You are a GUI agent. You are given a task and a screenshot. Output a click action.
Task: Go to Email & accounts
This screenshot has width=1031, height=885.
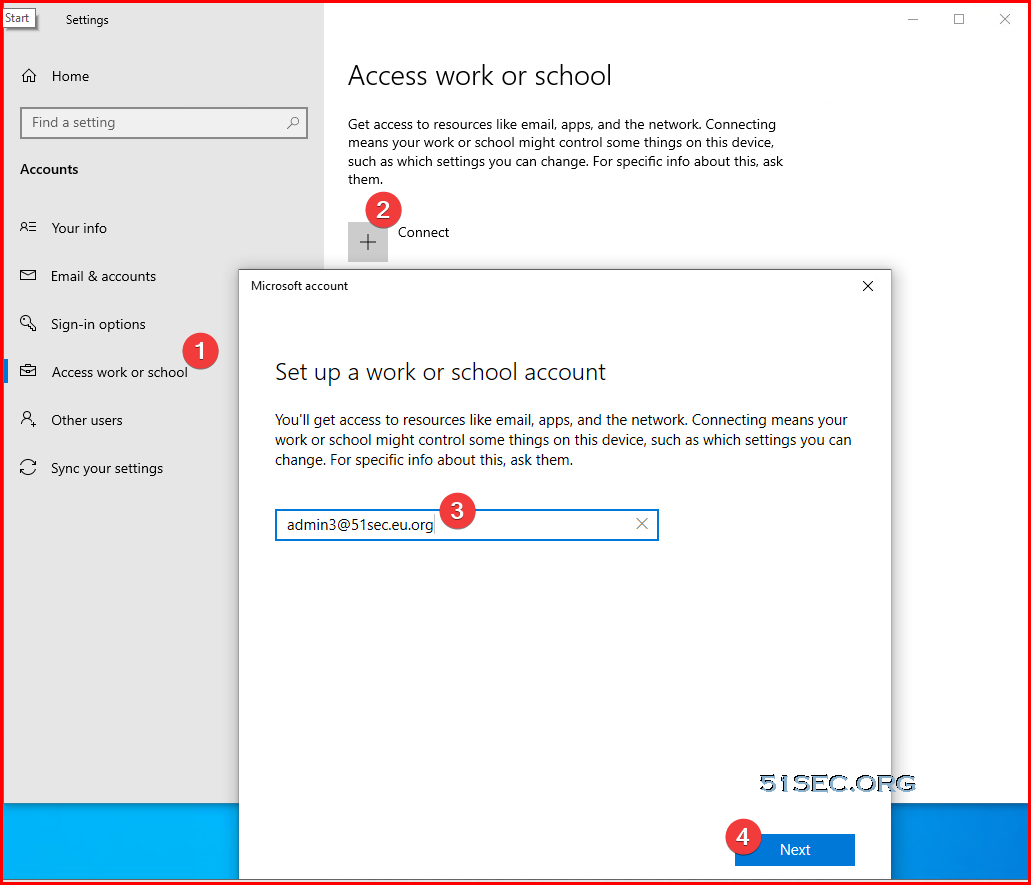point(103,276)
